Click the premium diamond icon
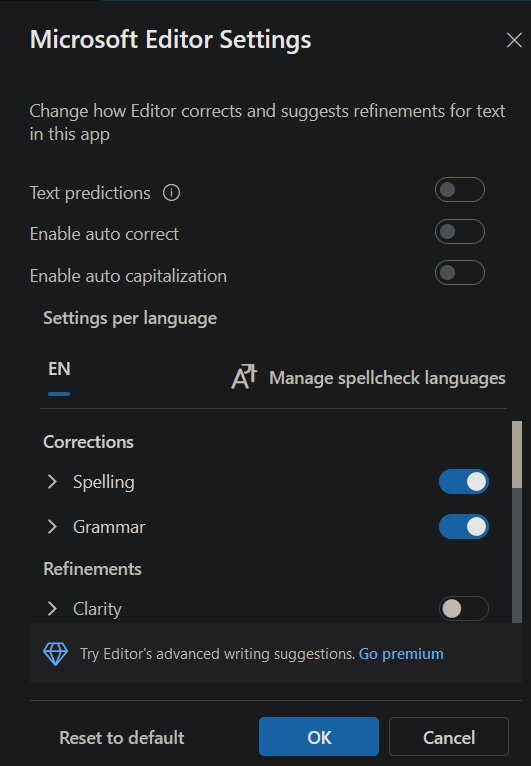The width and height of the screenshot is (531, 766). [55, 654]
